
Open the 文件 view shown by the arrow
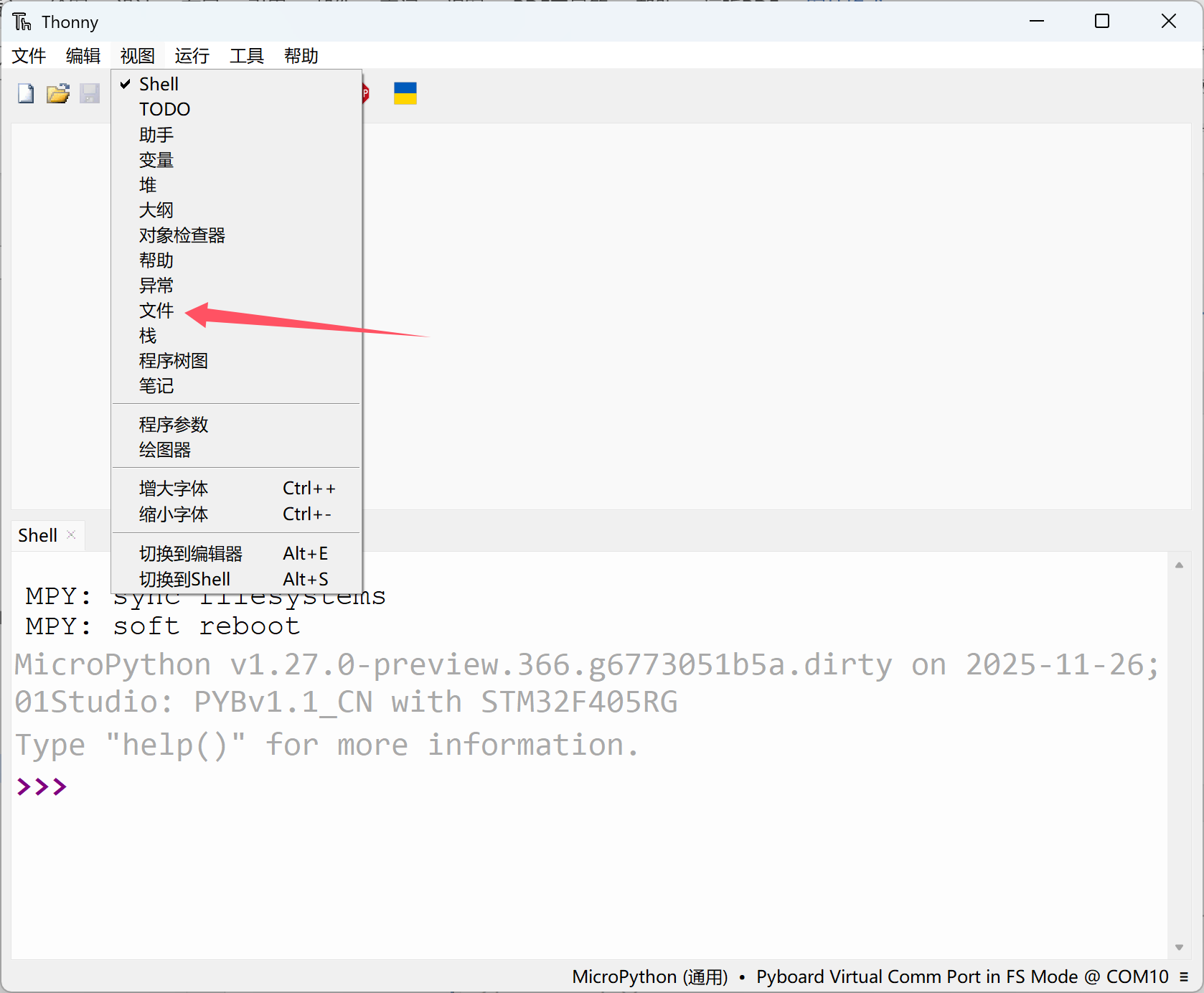click(x=156, y=311)
